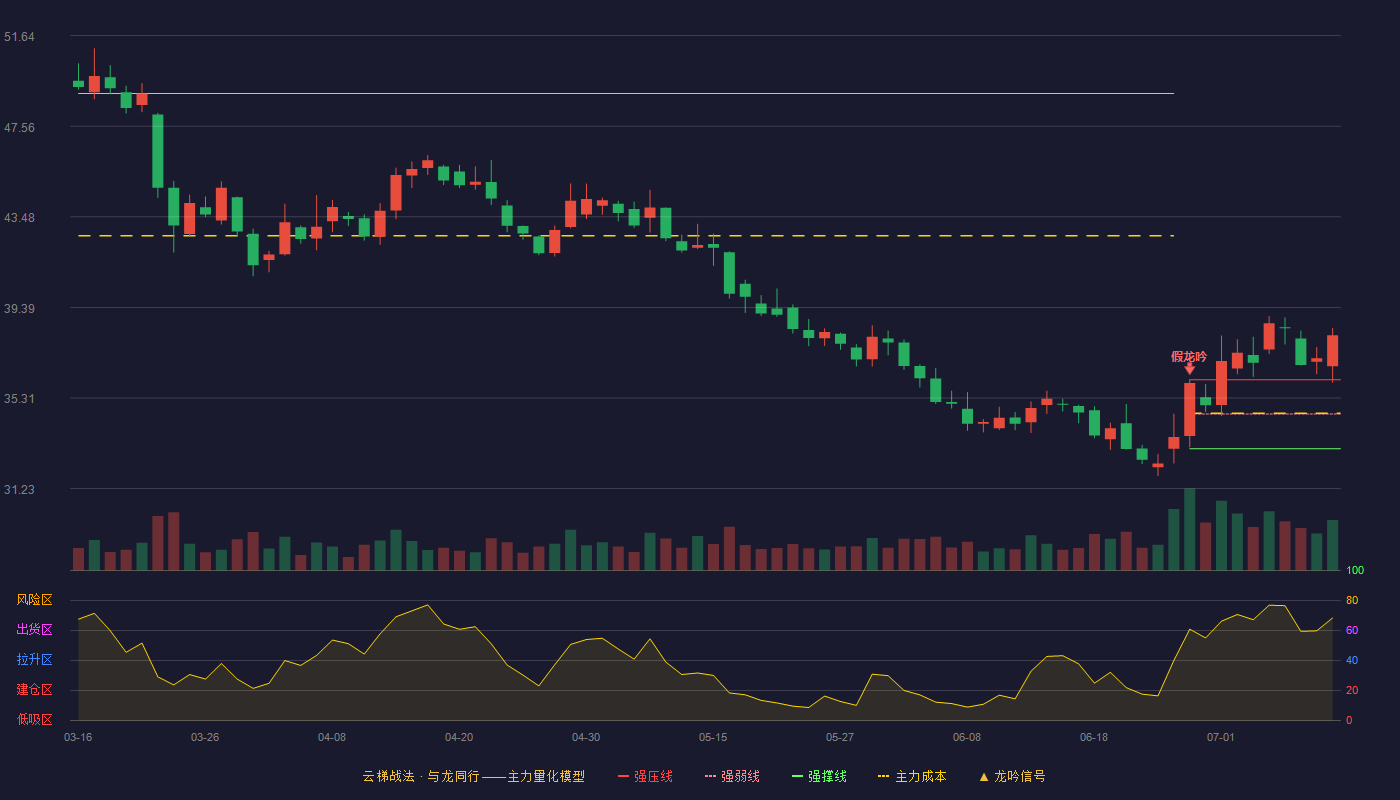The width and height of the screenshot is (1400, 800).
Task: Select the 出货区 zone label
Action: point(34,630)
